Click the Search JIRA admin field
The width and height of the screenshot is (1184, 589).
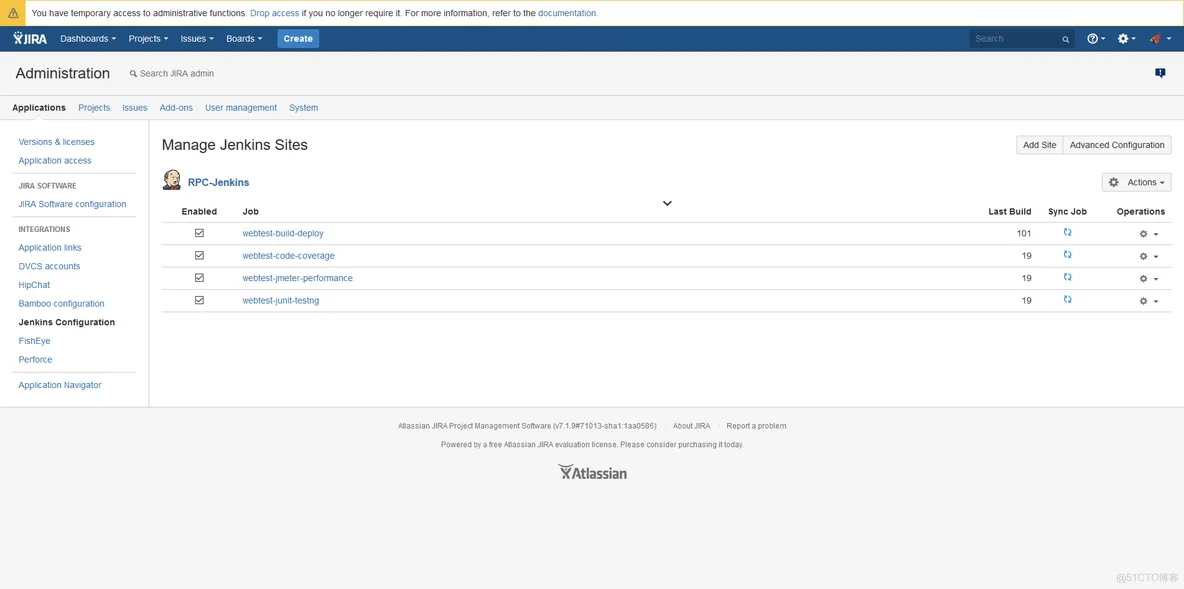(177, 73)
